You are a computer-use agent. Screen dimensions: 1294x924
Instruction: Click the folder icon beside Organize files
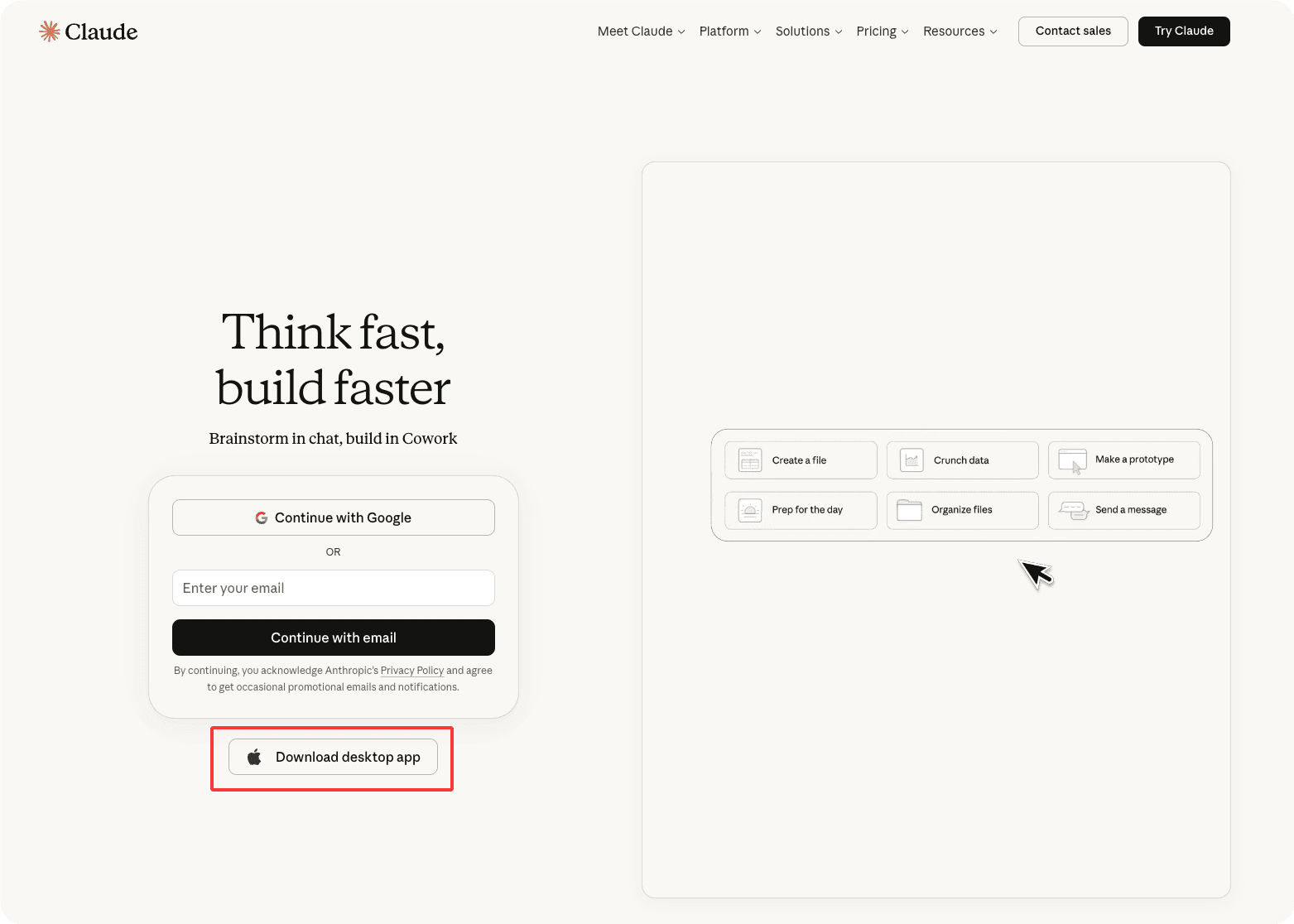(x=910, y=510)
